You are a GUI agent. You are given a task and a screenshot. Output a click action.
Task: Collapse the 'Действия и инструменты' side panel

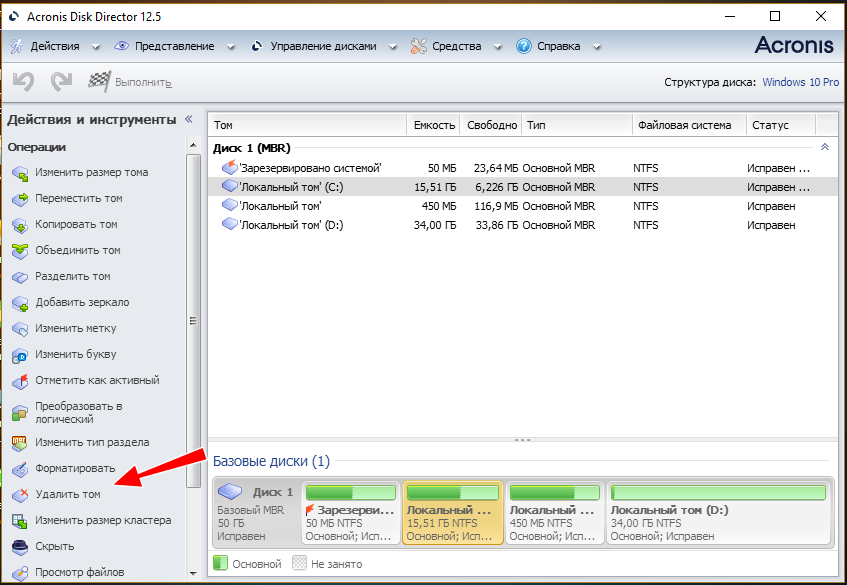pos(188,119)
